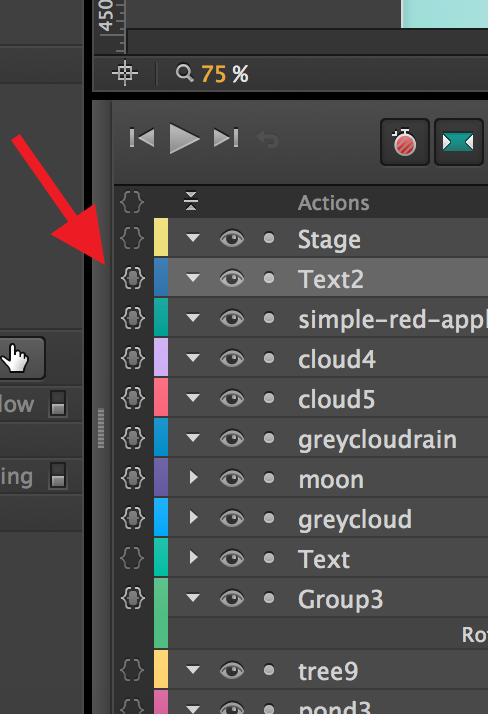This screenshot has width=488, height=714.
Task: Open actions script for moon layer
Action: pos(133,478)
